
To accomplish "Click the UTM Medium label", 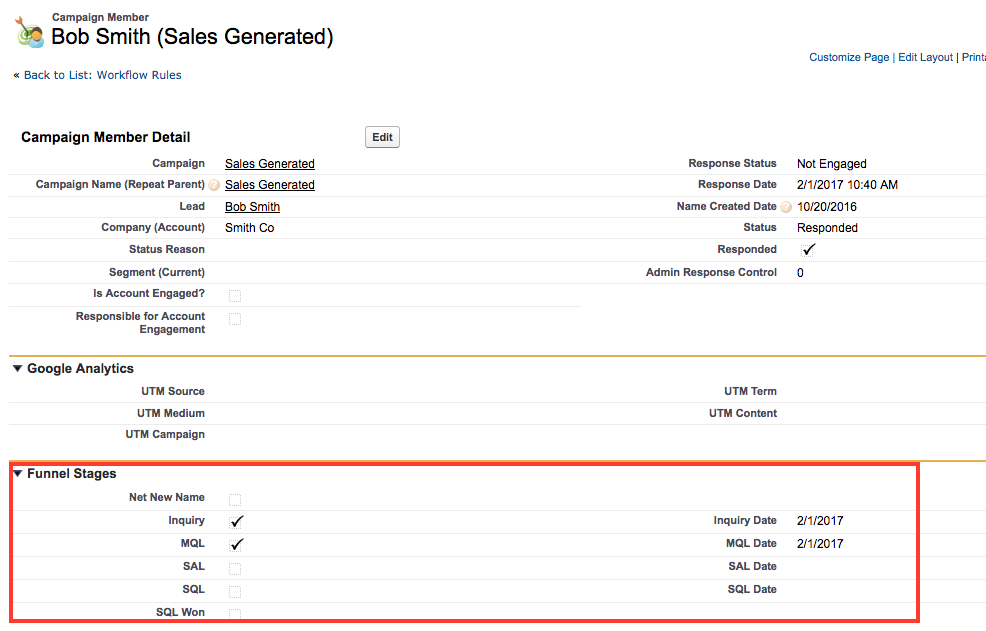I will (x=171, y=413).
